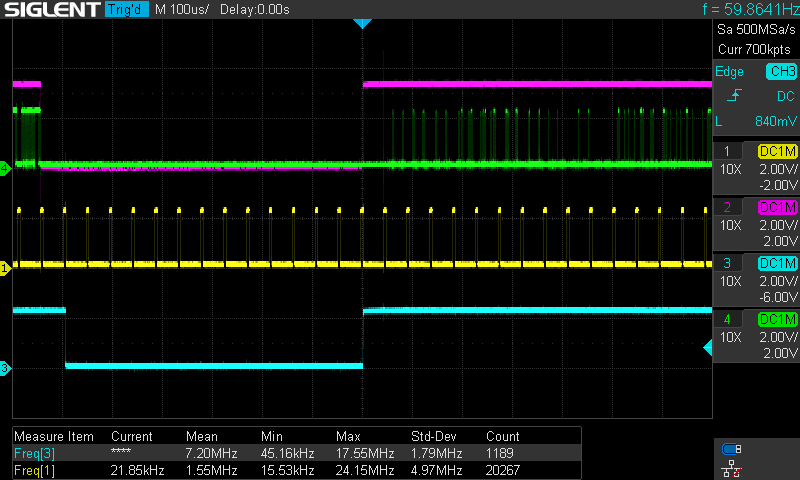The width and height of the screenshot is (800, 480).
Task: Click the trigger level arrow on the right edge
Action: coord(708,348)
